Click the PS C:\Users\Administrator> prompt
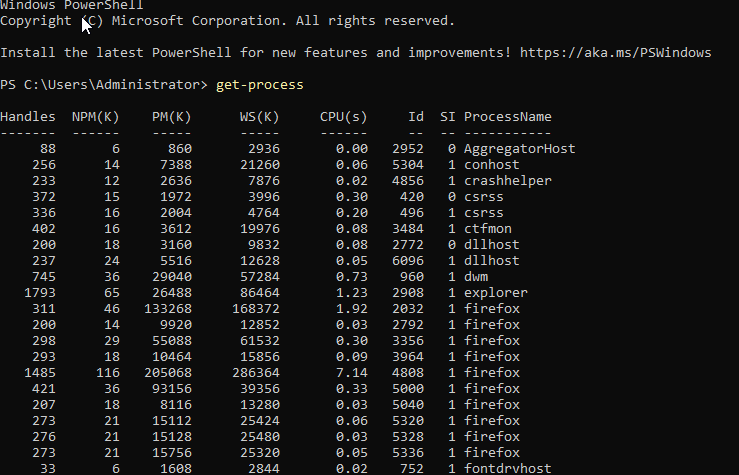 [x=104, y=85]
